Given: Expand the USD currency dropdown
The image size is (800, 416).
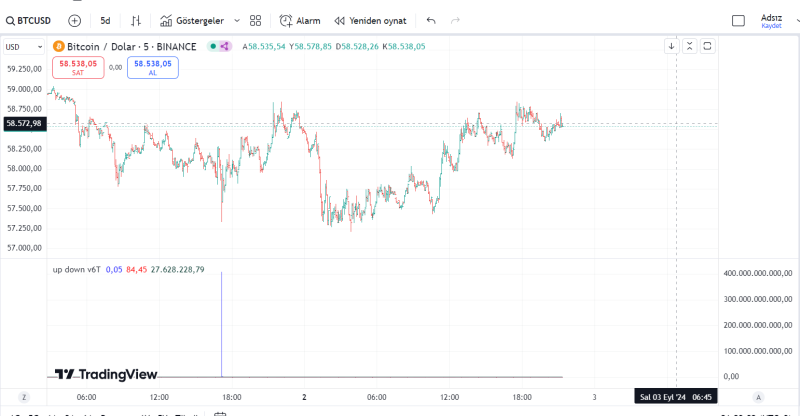Looking at the screenshot, I should pyautogui.click(x=23, y=46).
